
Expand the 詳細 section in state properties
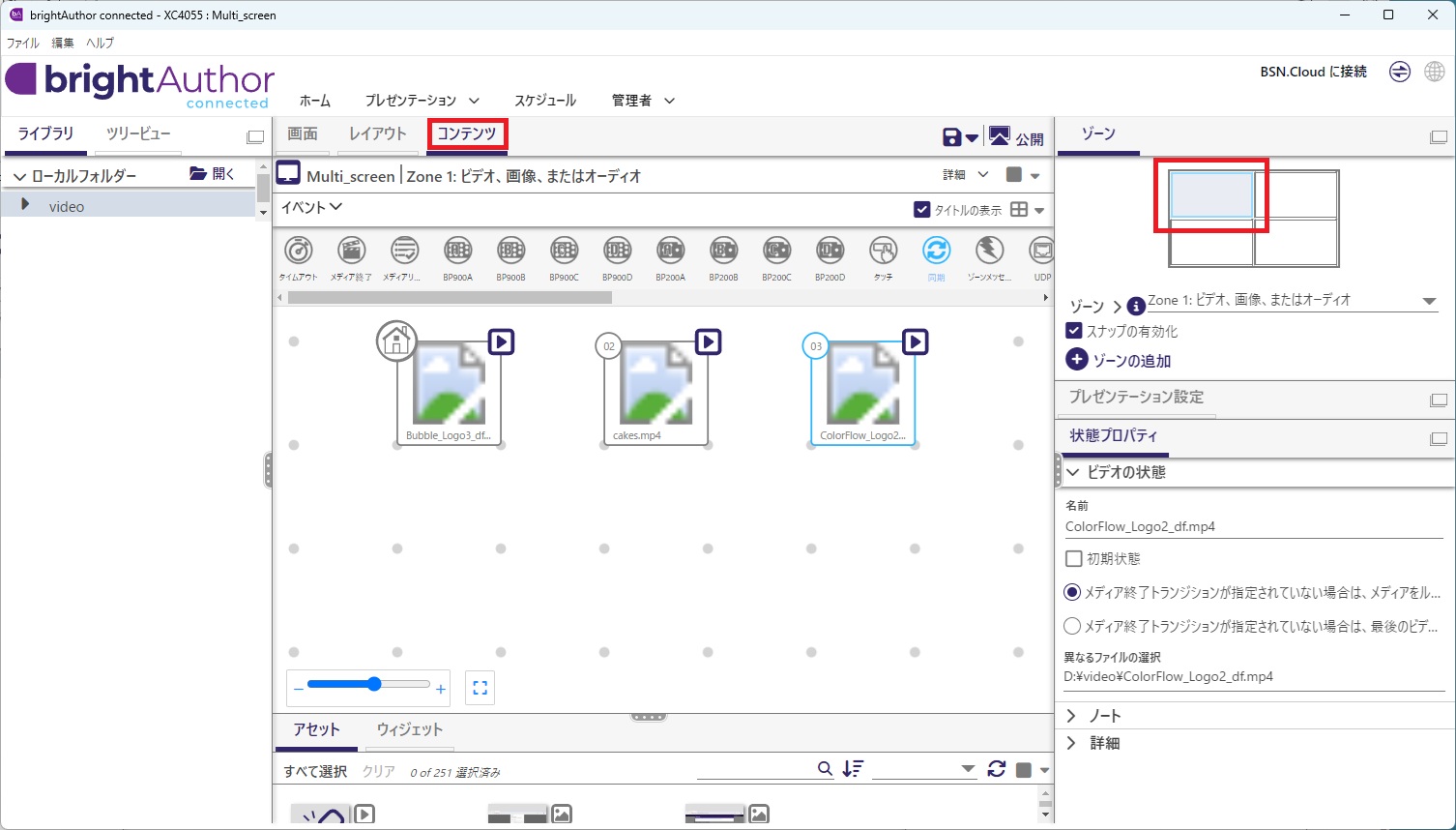1071,743
